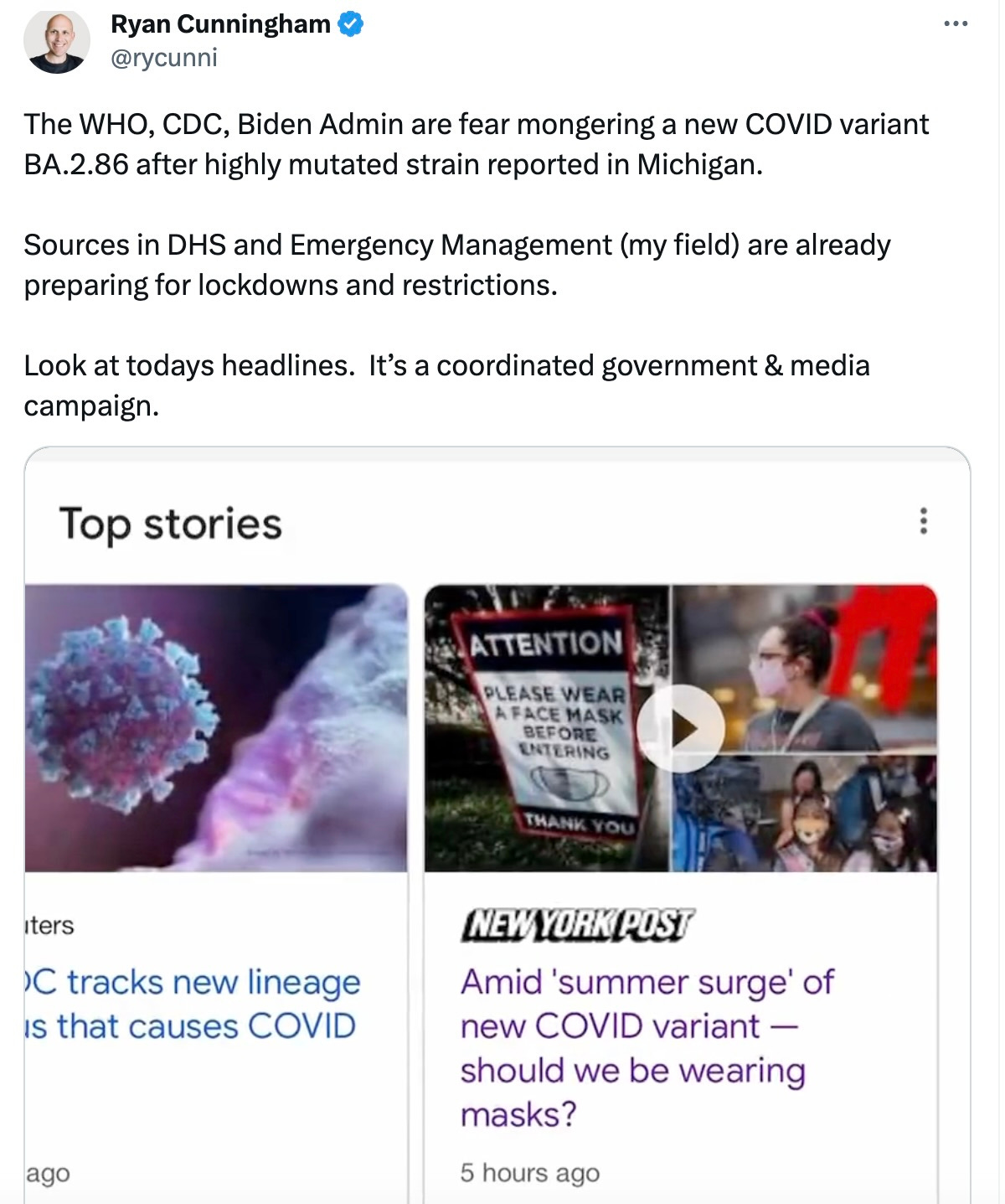Open the tweet's three-dot more menu
Viewport: 1005px width, 1204px height.
pos(956,24)
